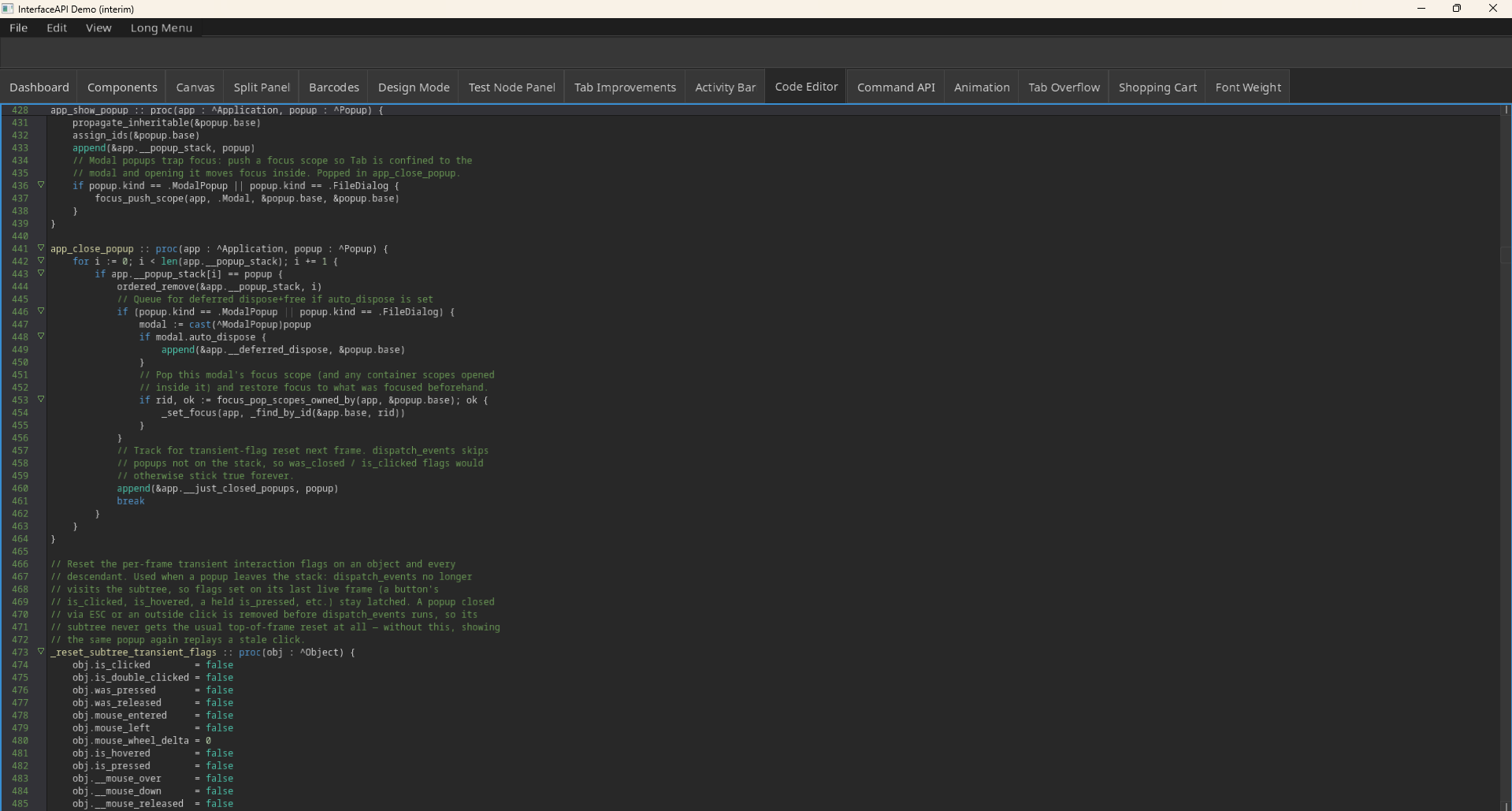Click the '__just_closed_popups' append line
Image resolution: width=1512 pixels, height=811 pixels.
tap(228, 489)
